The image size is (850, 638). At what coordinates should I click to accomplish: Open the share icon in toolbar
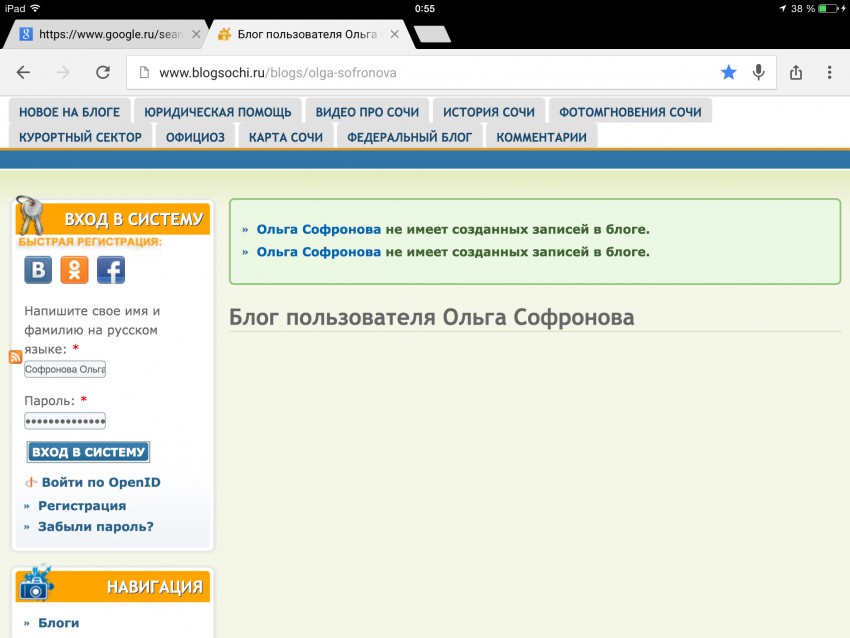coord(796,73)
